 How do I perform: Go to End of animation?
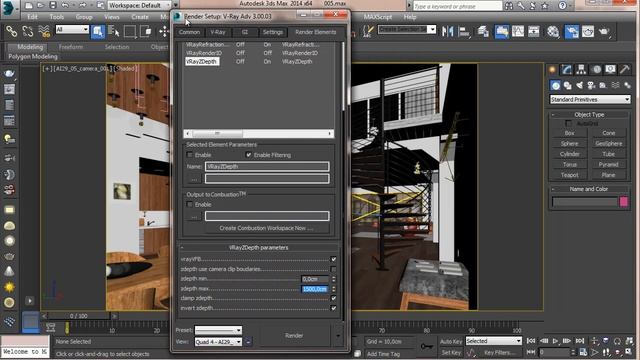click(x=580, y=341)
